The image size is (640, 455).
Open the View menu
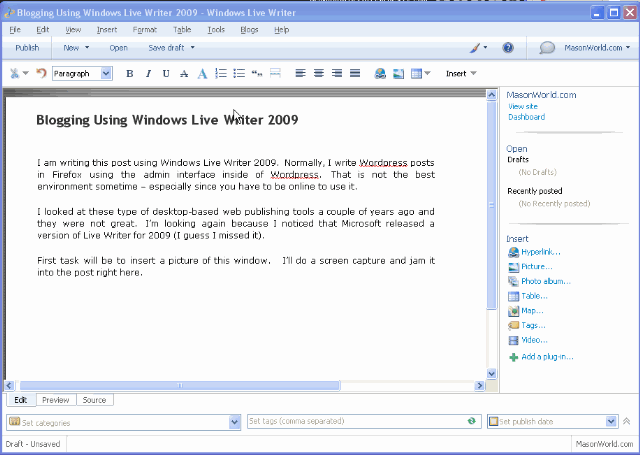(73, 30)
